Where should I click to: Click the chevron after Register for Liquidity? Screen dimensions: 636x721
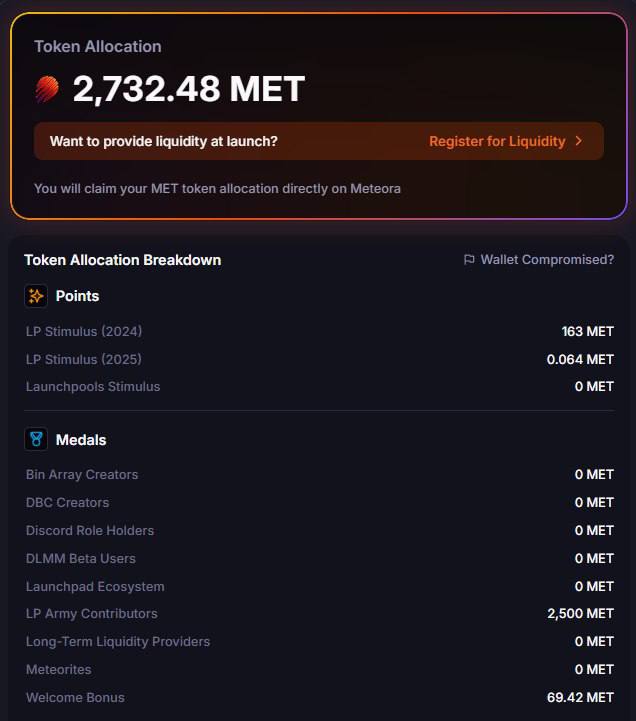[579, 141]
